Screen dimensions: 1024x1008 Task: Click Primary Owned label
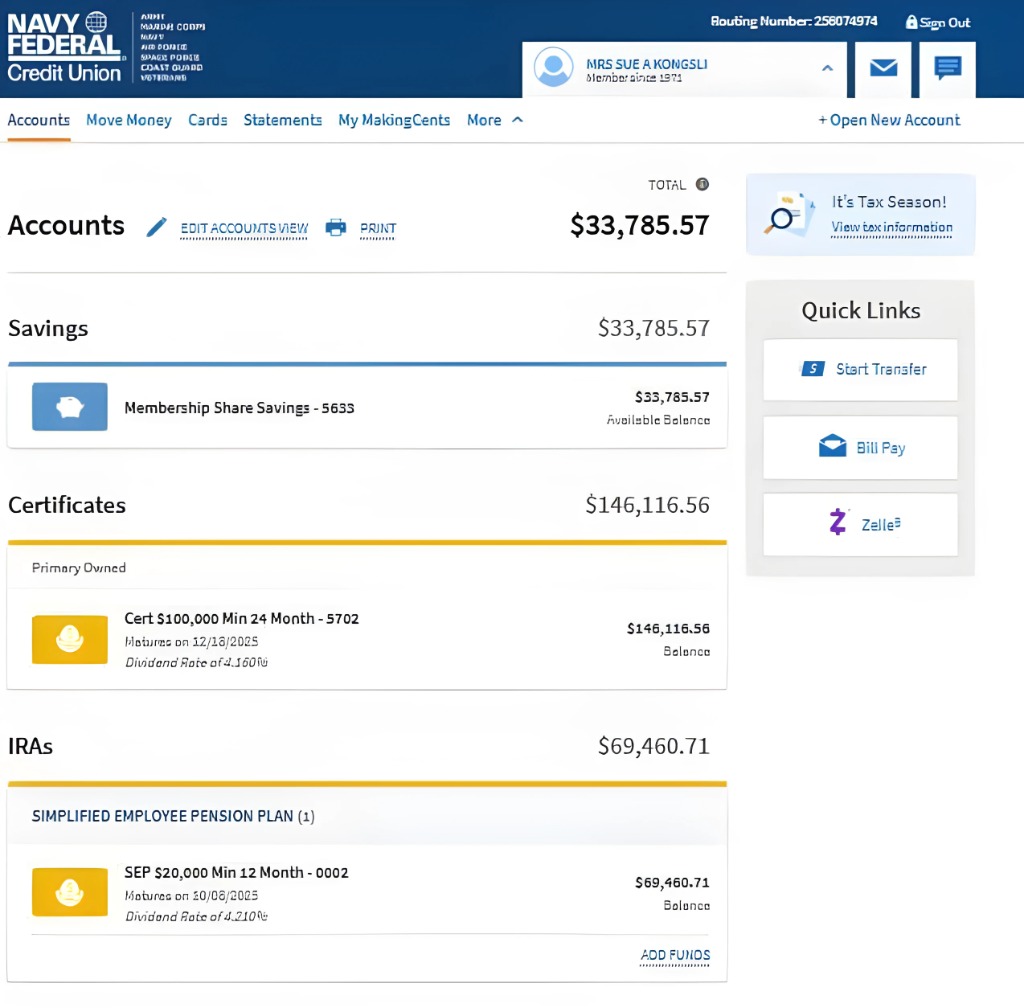79,568
